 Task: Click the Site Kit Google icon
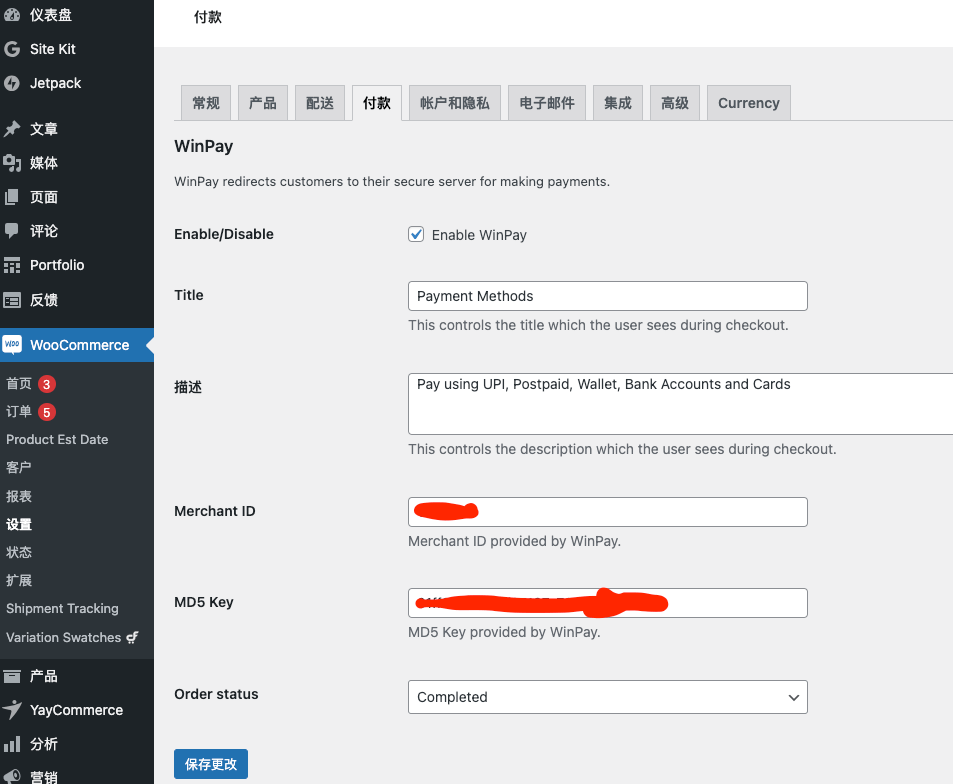tap(12, 49)
